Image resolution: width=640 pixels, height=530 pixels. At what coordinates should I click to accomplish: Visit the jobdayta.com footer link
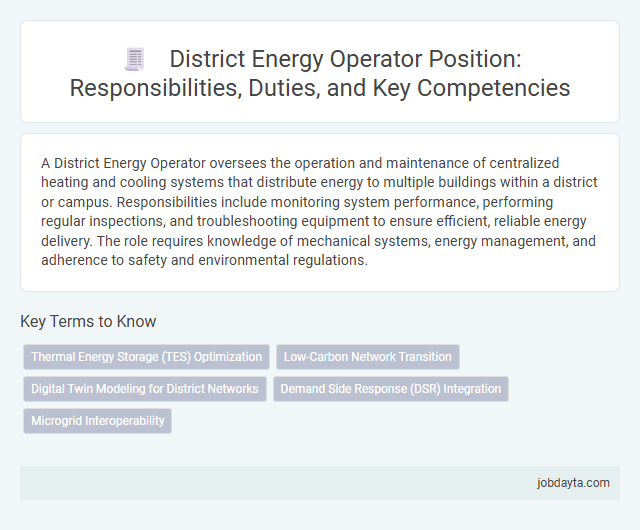(x=573, y=483)
